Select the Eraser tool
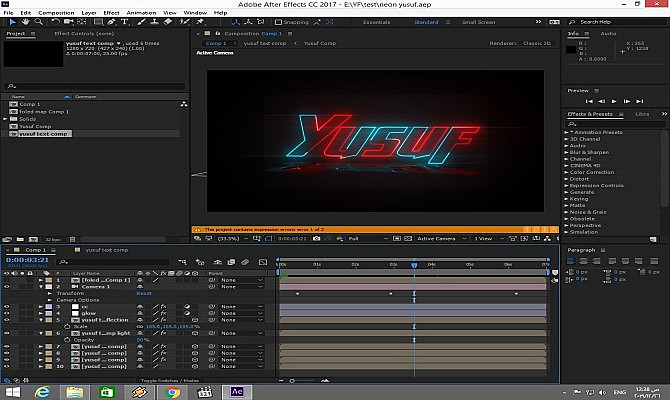The image size is (670, 400). 168,22
